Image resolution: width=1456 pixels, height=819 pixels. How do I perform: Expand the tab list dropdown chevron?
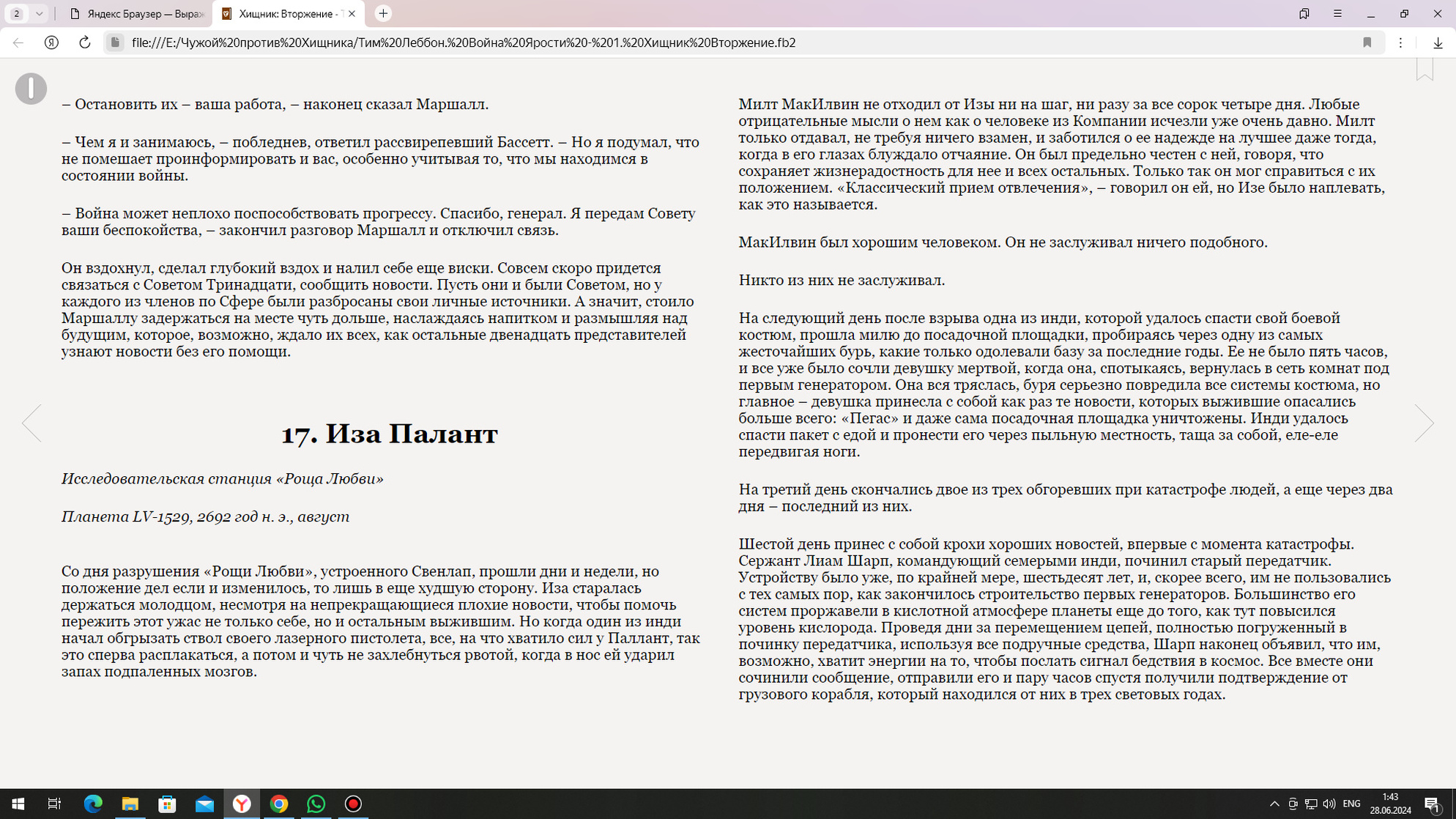39,13
